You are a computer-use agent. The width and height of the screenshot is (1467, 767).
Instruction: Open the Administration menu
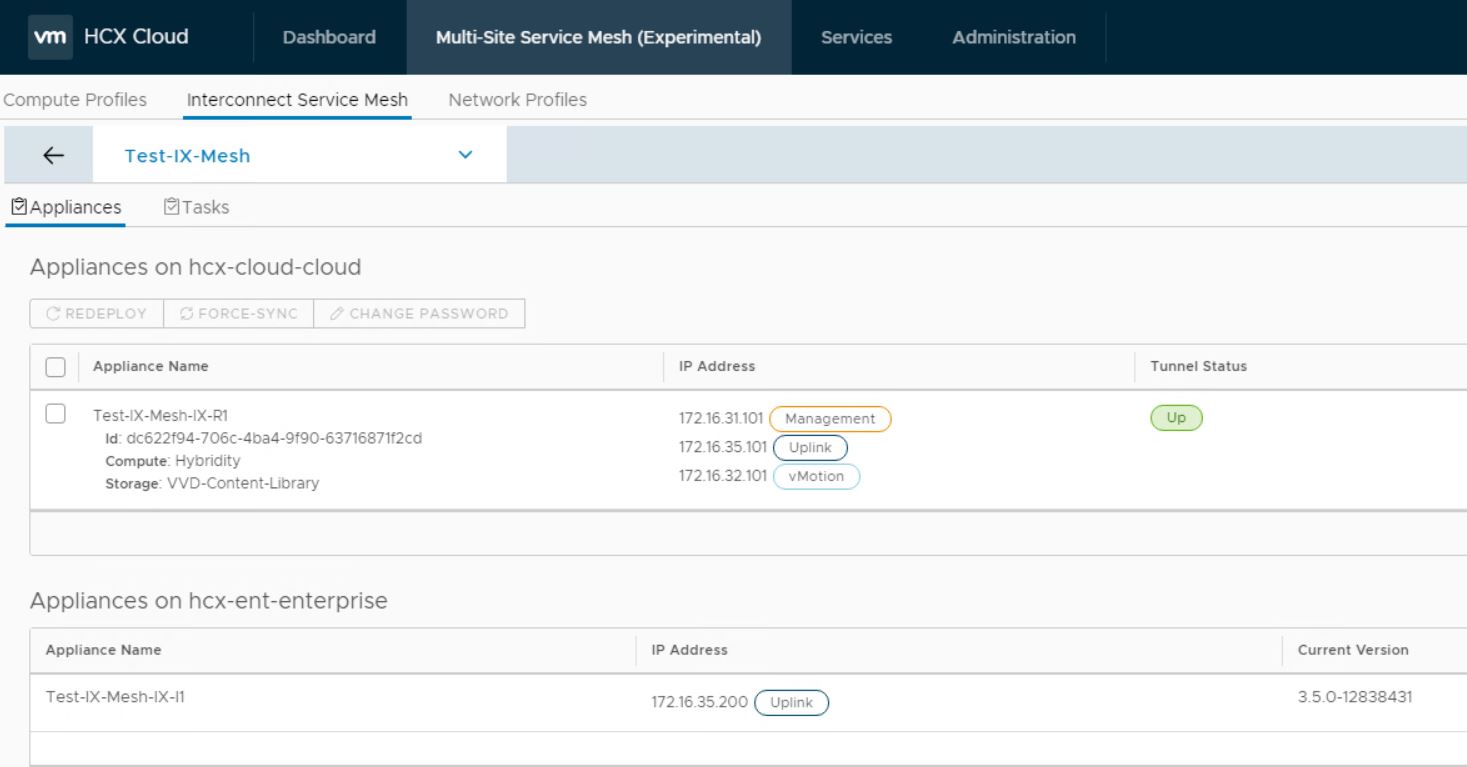coord(1013,38)
